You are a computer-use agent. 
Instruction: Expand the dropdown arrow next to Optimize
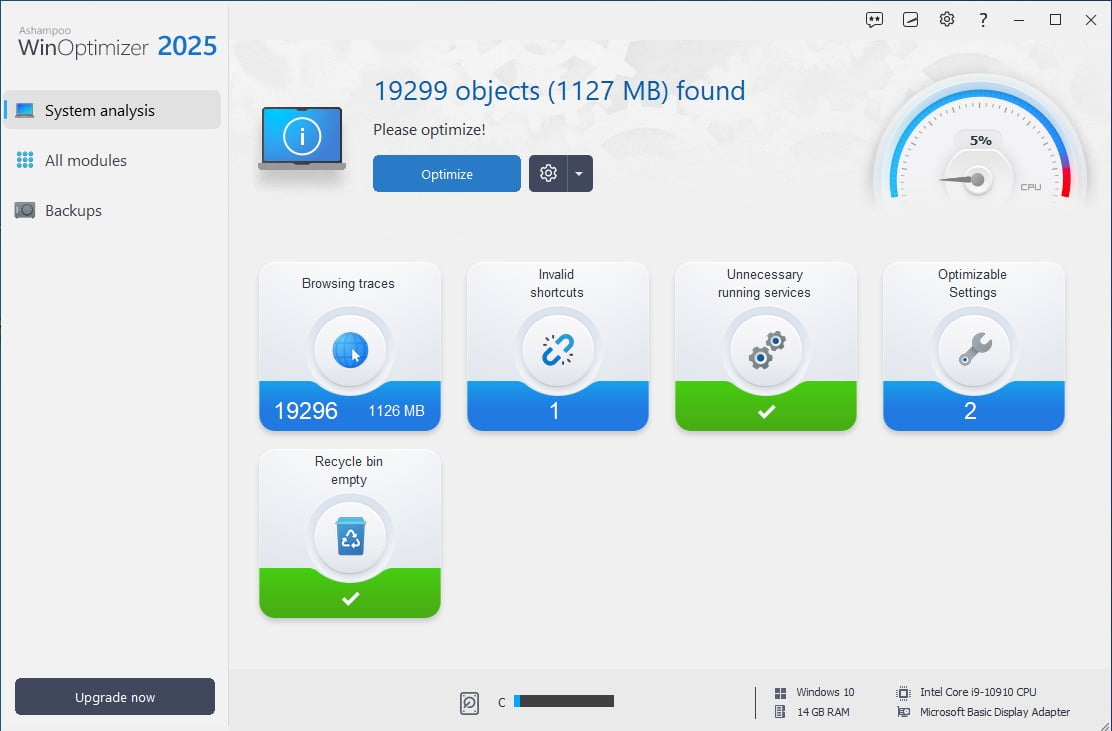579,174
